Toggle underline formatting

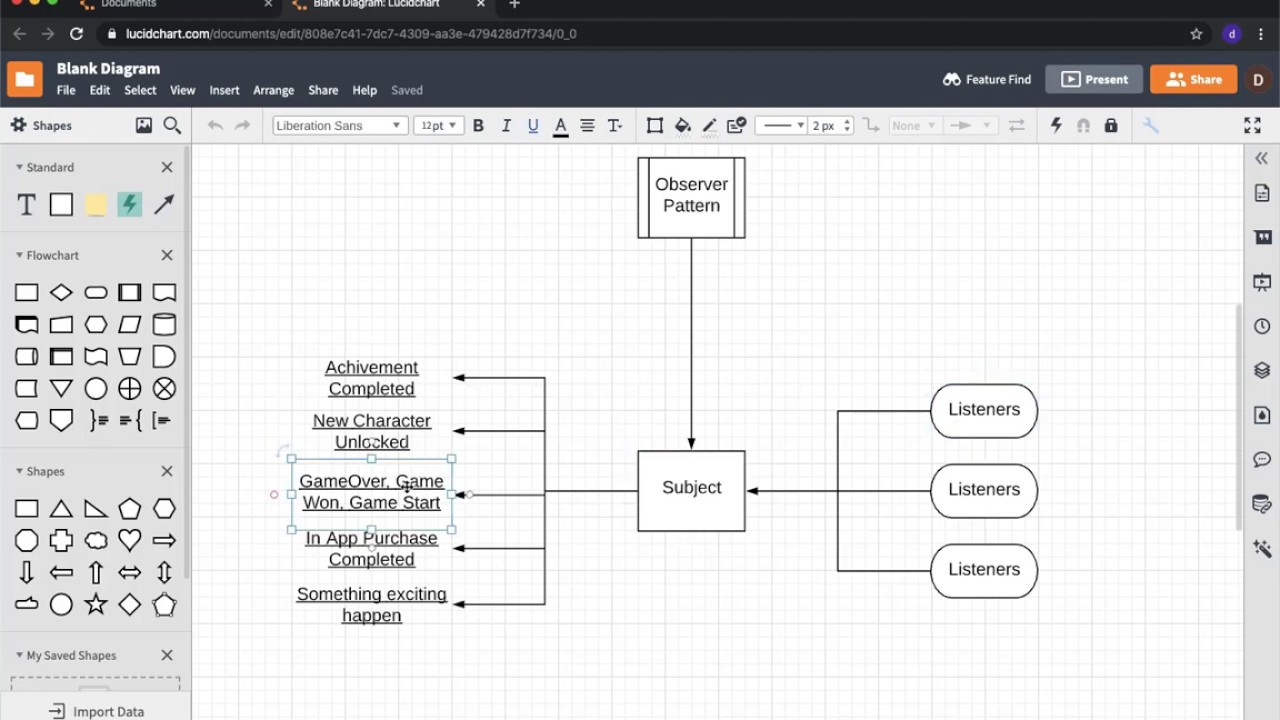[x=533, y=125]
